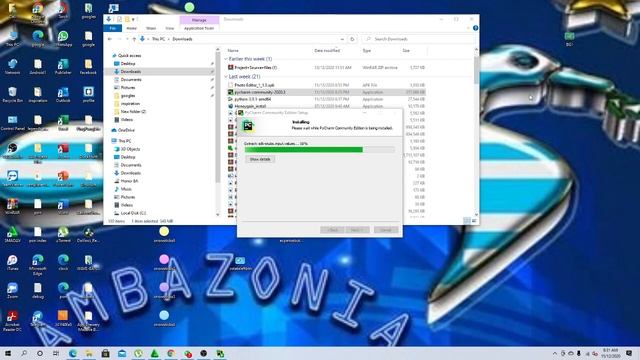Go up one folder level in Explorer
This screenshot has height=360, width=640.
click(x=134, y=39)
